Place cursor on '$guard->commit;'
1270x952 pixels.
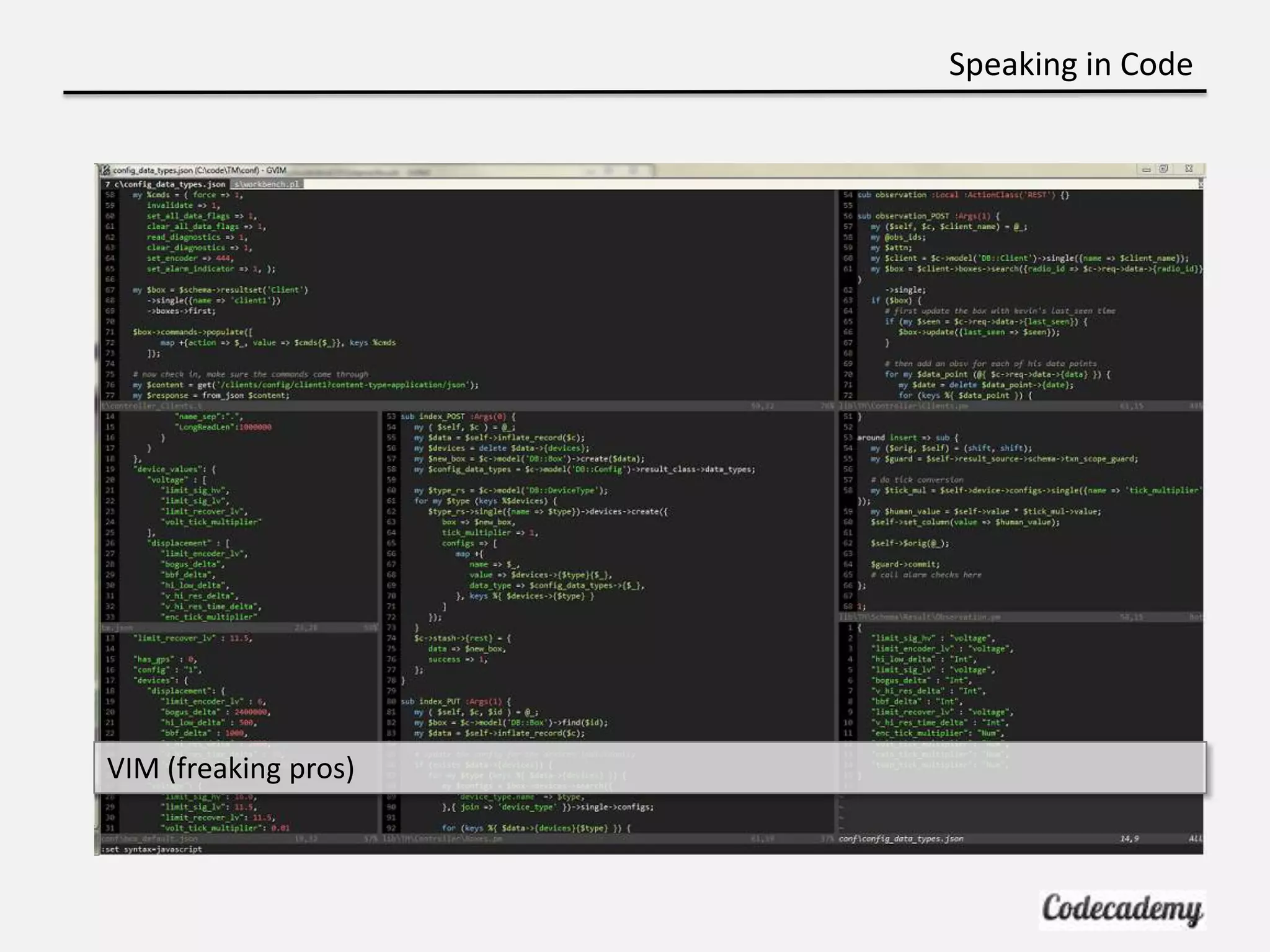905,564
